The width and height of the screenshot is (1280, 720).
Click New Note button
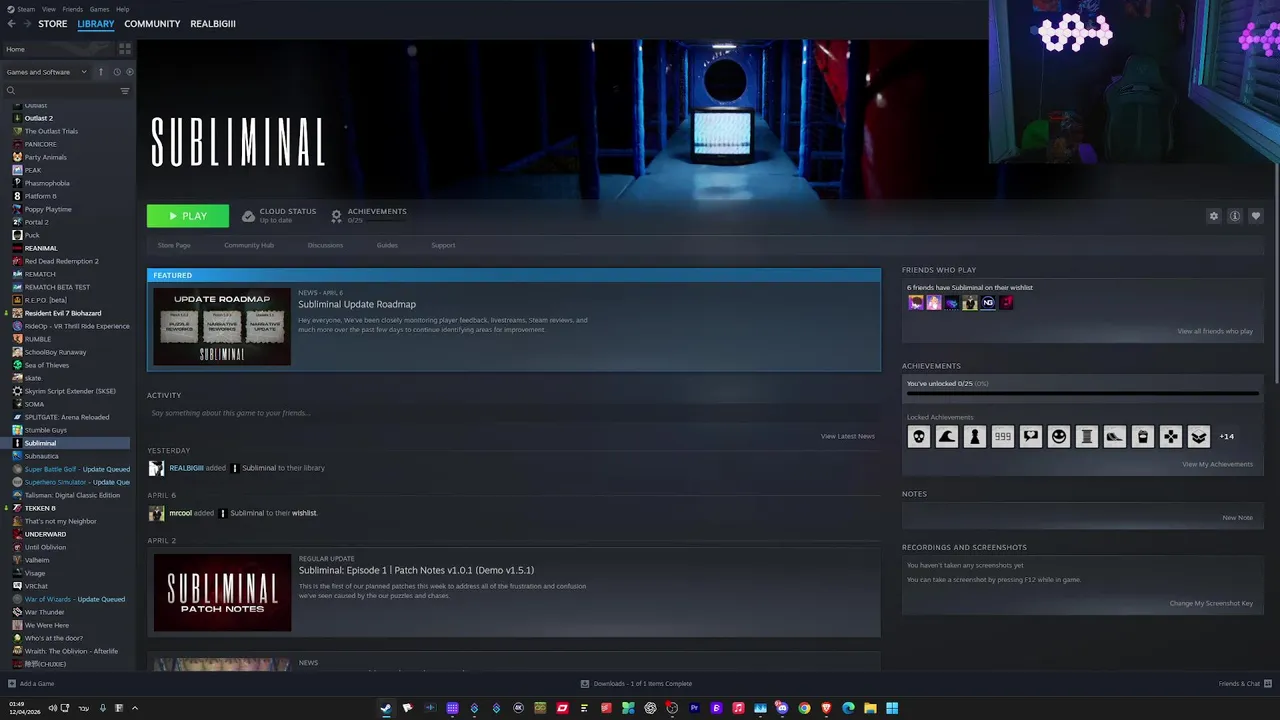[1237, 518]
